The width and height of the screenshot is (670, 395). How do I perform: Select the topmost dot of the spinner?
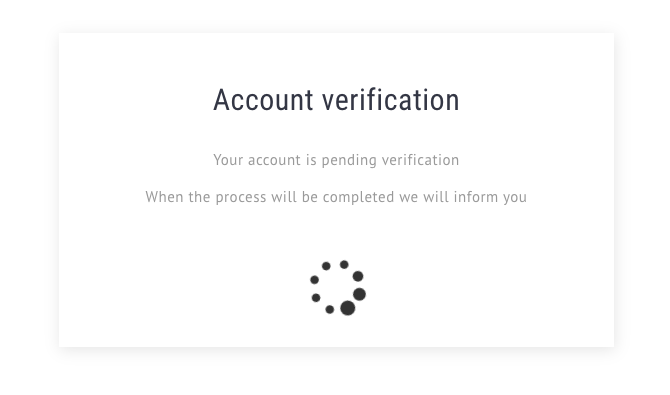pyautogui.click(x=344, y=265)
